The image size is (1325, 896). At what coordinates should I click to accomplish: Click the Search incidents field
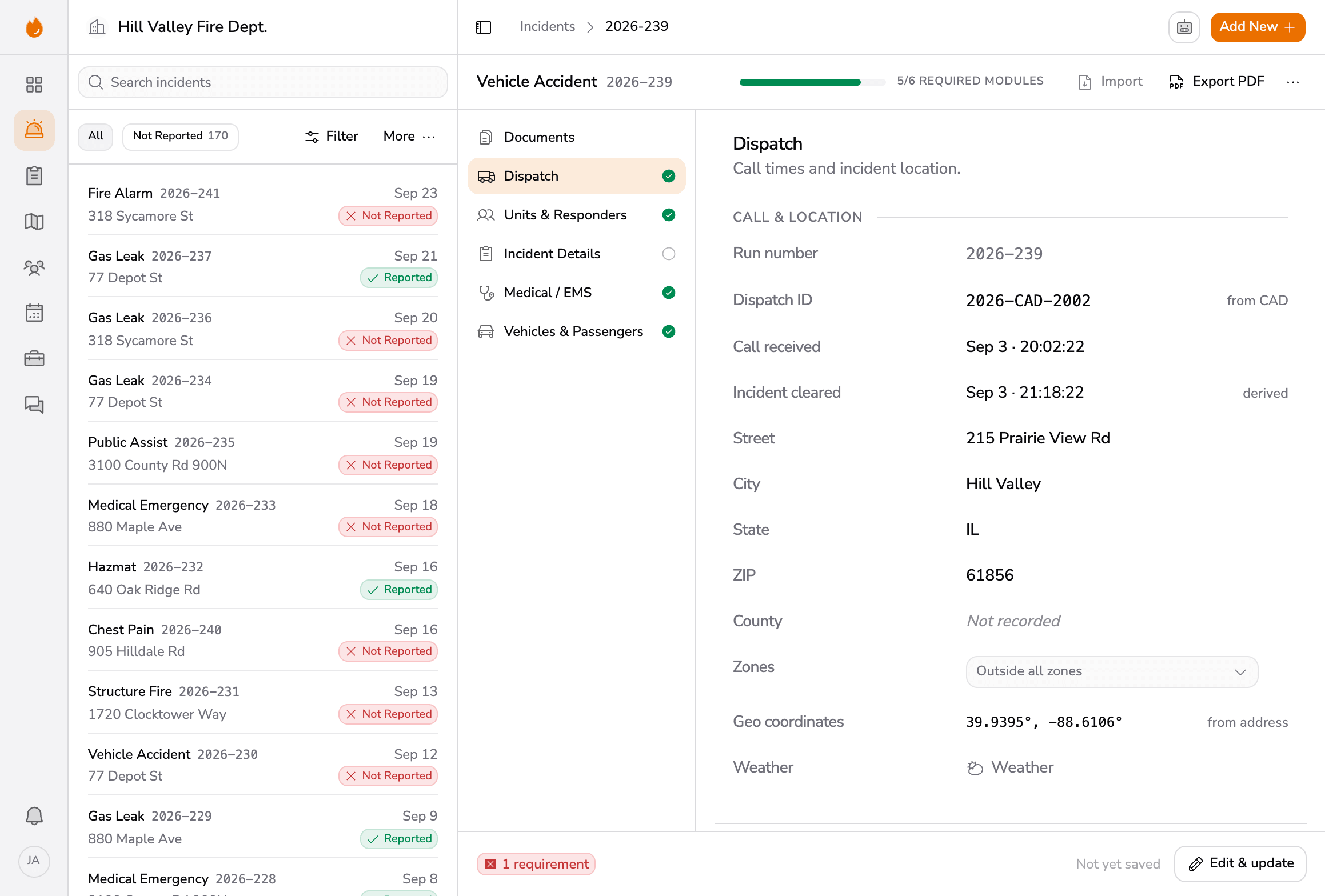(x=263, y=82)
